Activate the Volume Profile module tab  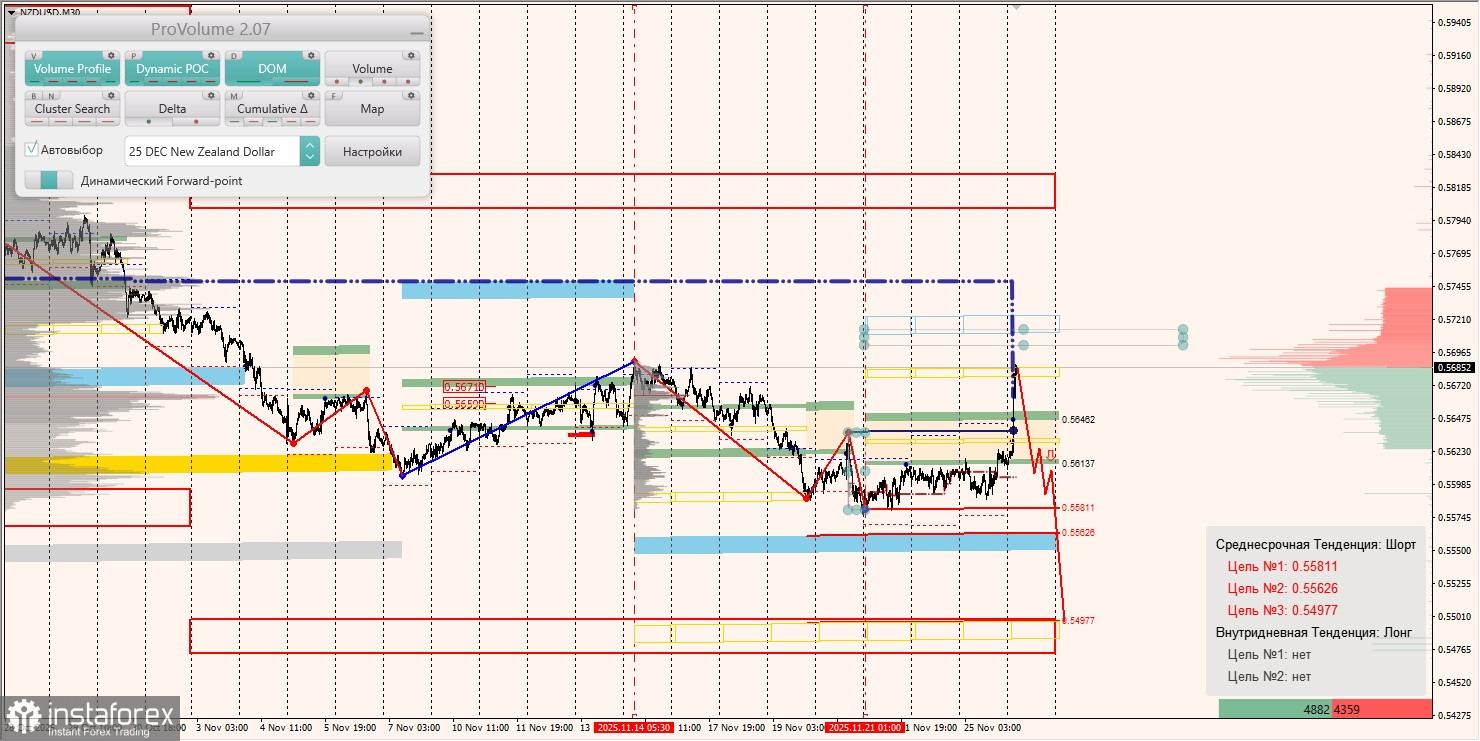pos(72,68)
